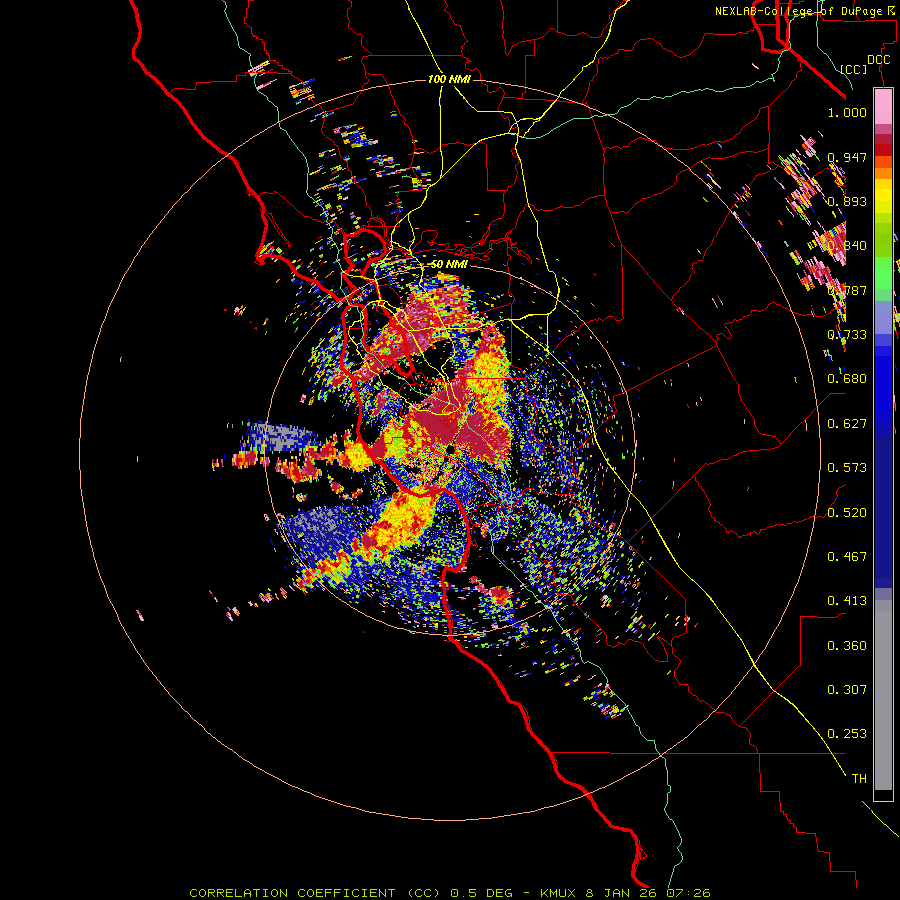Click the 0.680 legend value
Screen dimensions: 900x900
pyautogui.click(x=847, y=378)
